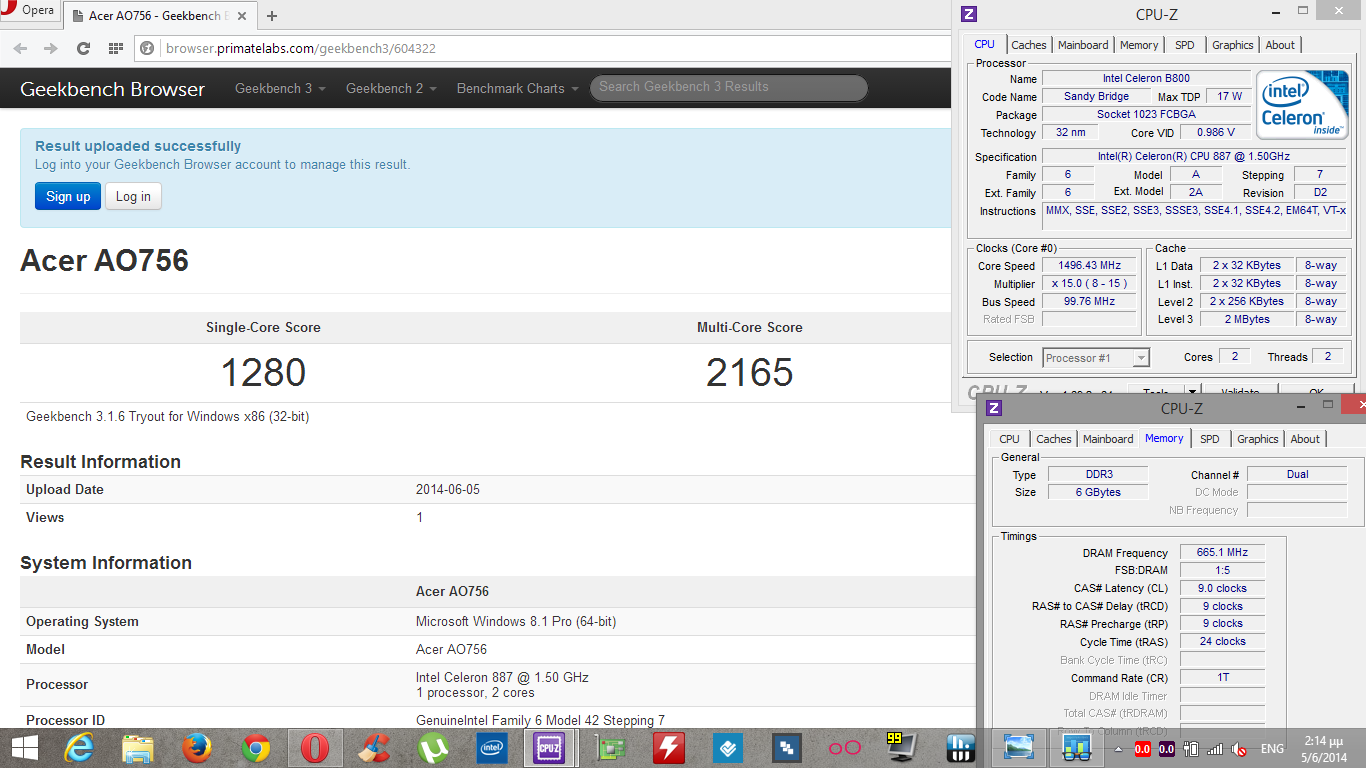Click the Single-Core Score 1280
Viewport: 1366px width, 768px height.
pyautogui.click(x=263, y=373)
